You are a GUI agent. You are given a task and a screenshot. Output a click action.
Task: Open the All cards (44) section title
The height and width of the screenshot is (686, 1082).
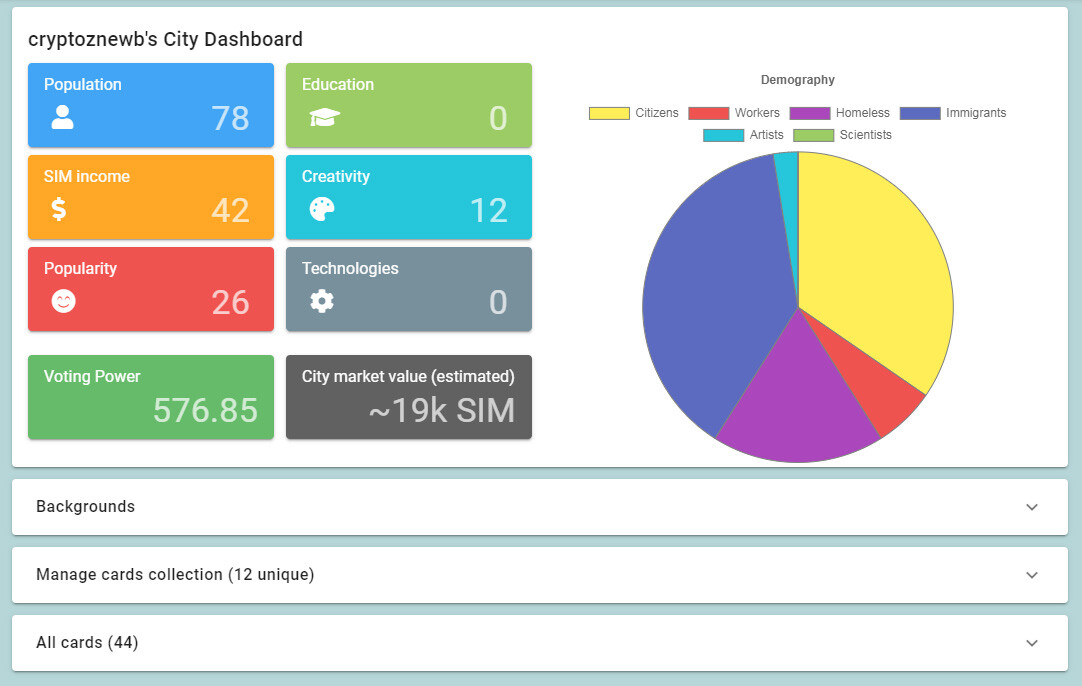tap(87, 643)
